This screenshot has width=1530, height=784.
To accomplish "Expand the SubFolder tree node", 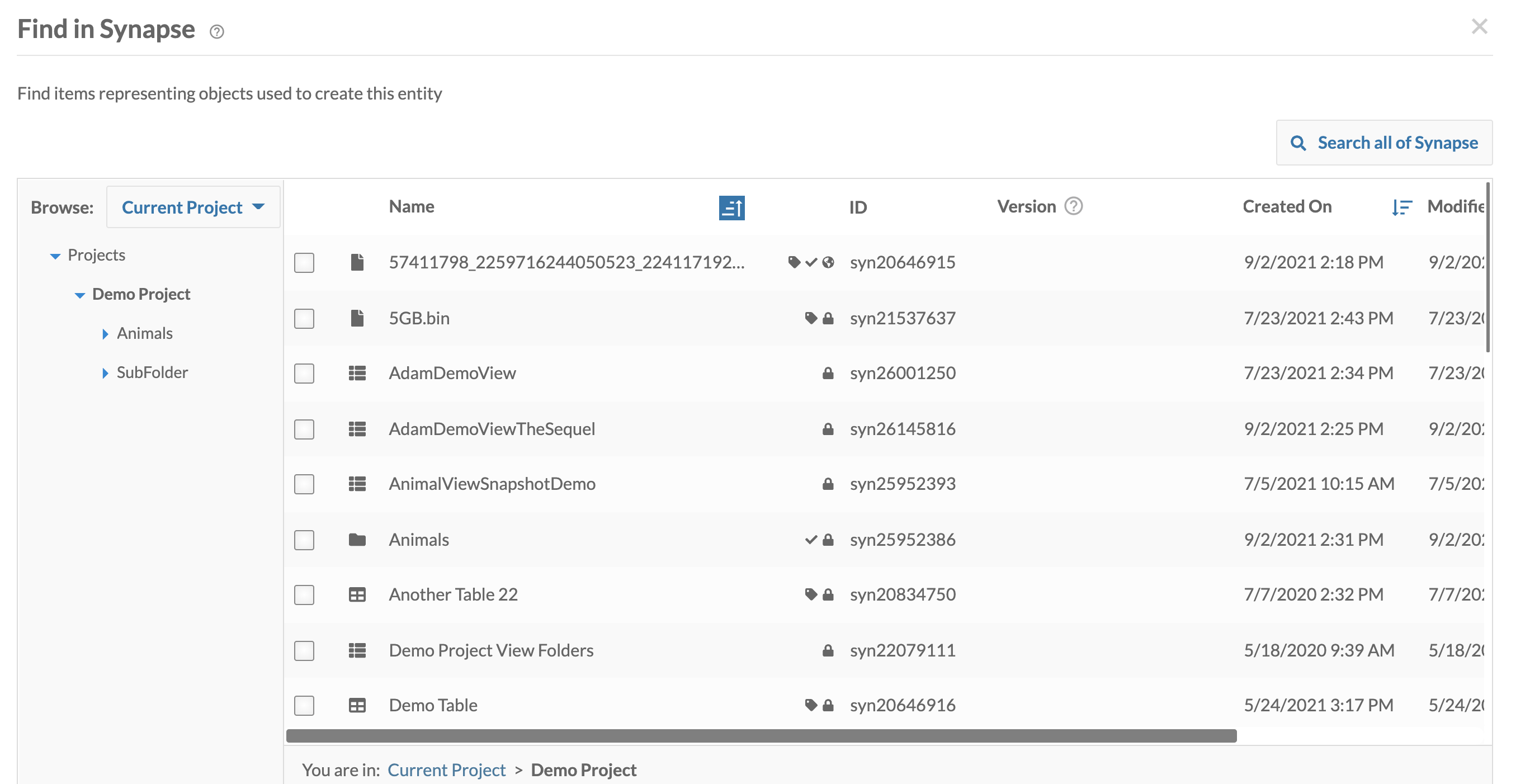I will pyautogui.click(x=105, y=373).
